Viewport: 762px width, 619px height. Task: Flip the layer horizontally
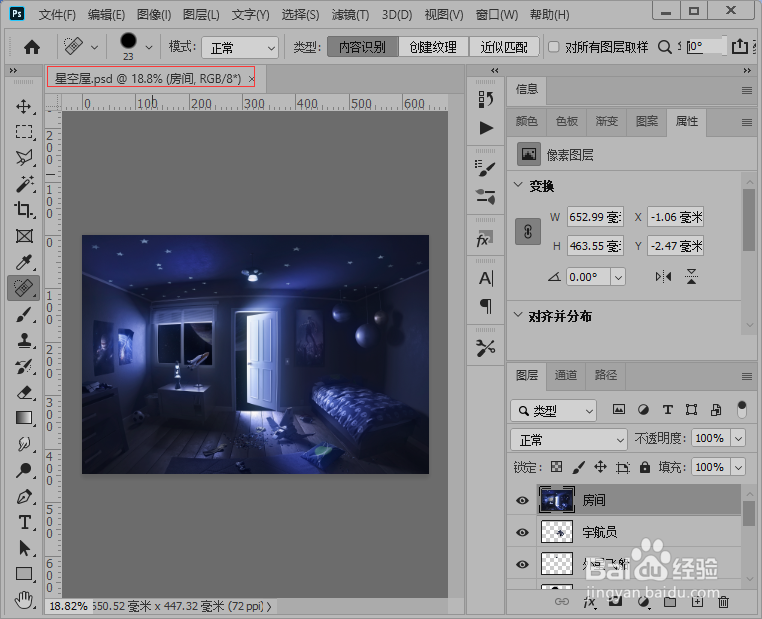coord(663,277)
